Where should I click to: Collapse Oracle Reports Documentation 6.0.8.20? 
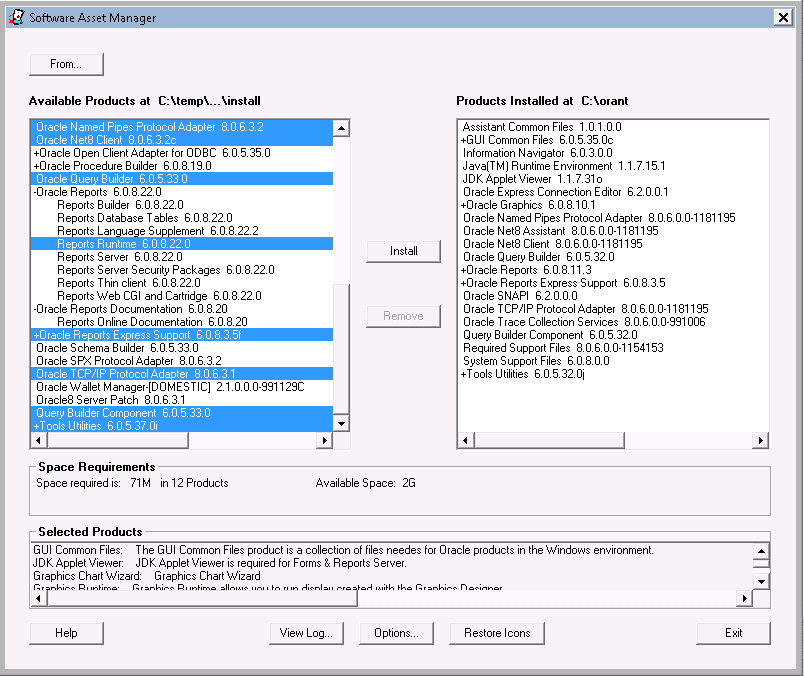coord(35,309)
